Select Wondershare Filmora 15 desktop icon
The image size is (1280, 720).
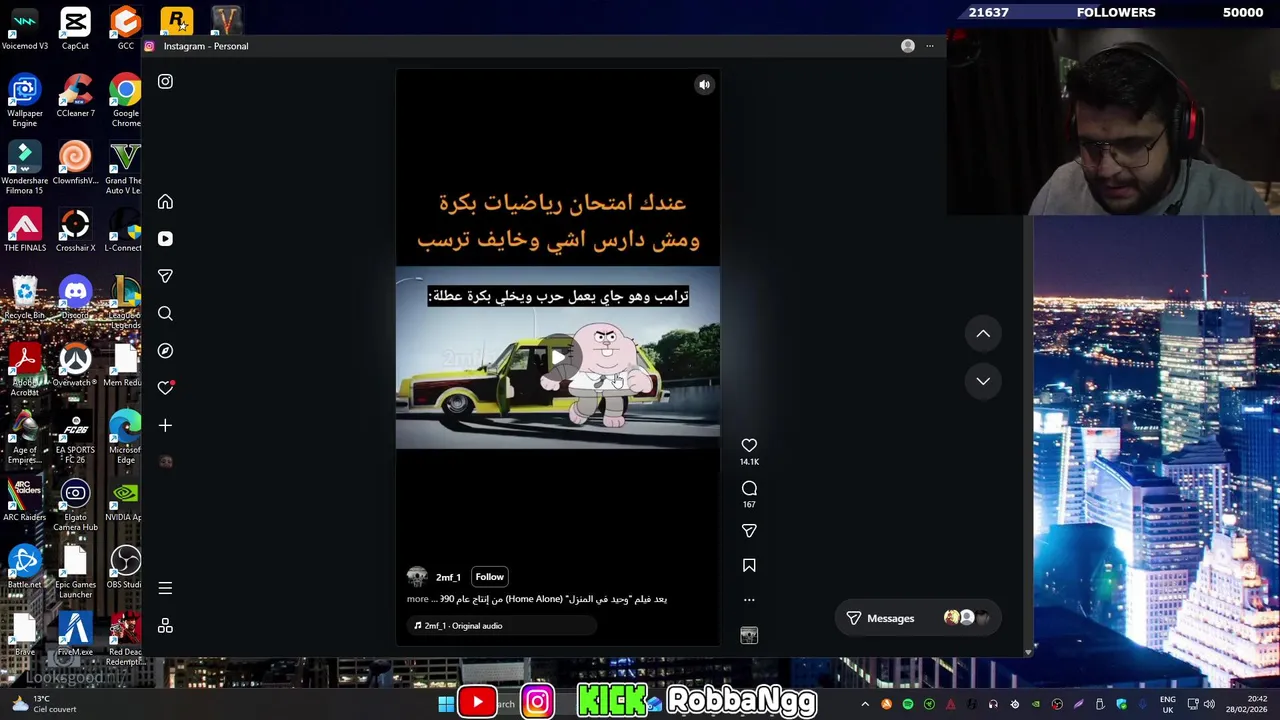tap(25, 169)
